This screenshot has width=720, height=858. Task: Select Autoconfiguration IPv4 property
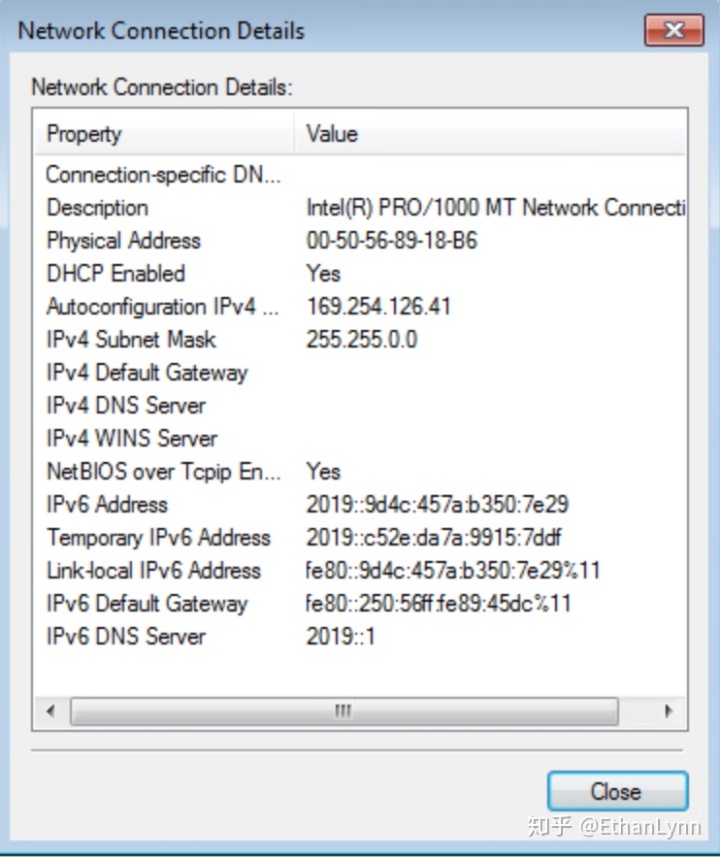pyautogui.click(x=162, y=306)
